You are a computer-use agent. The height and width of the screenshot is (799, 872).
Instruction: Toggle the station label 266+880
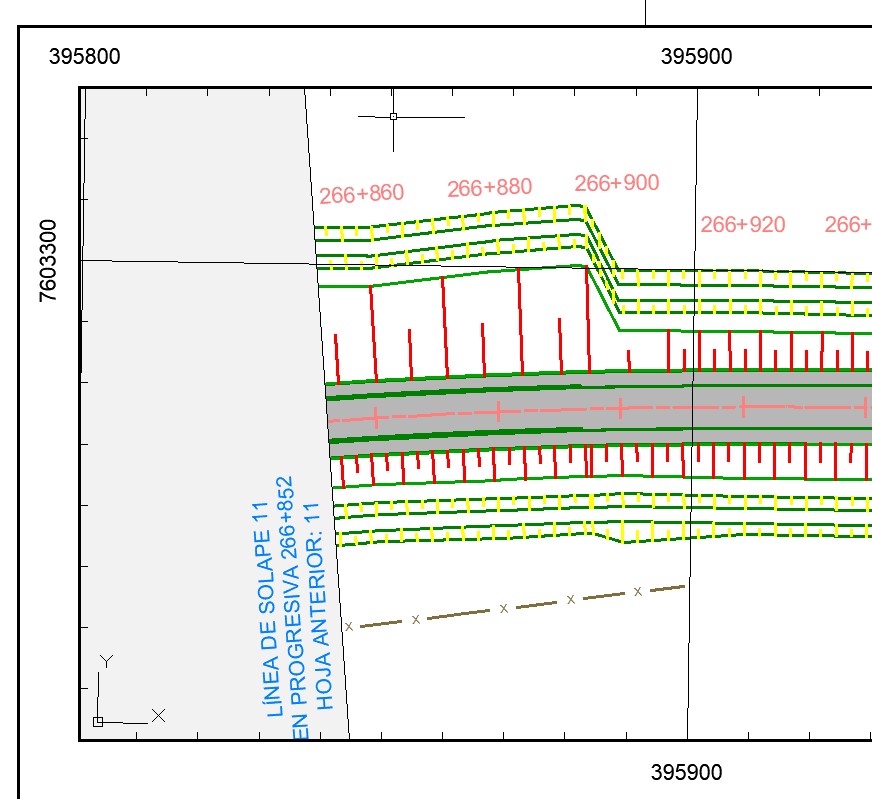(x=489, y=186)
